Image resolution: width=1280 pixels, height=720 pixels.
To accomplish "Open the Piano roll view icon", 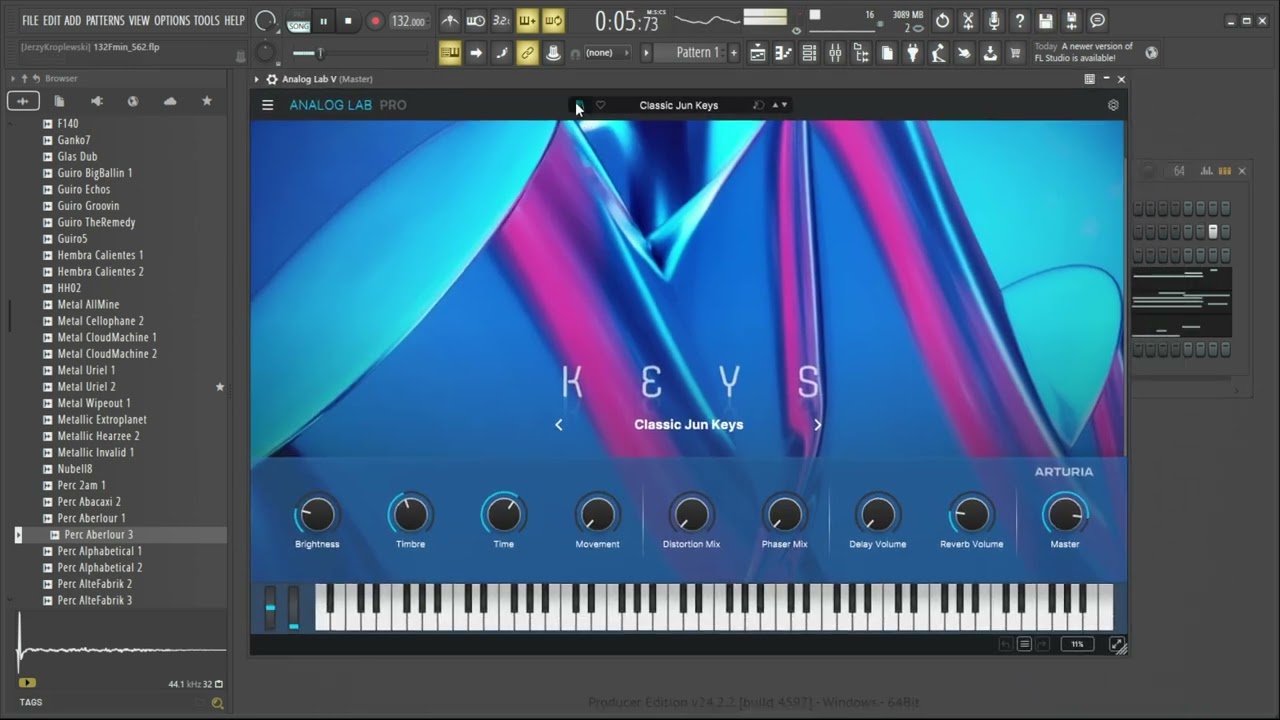I will pos(784,53).
